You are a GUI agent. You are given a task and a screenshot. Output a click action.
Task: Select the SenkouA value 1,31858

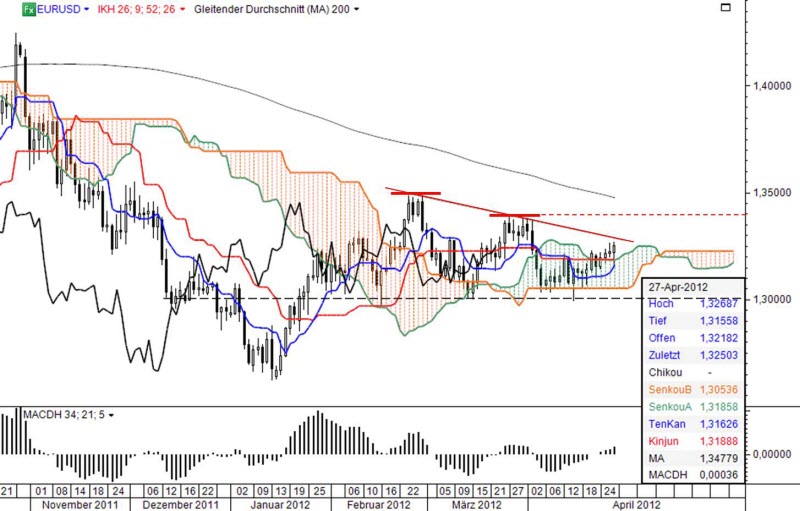(x=718, y=407)
